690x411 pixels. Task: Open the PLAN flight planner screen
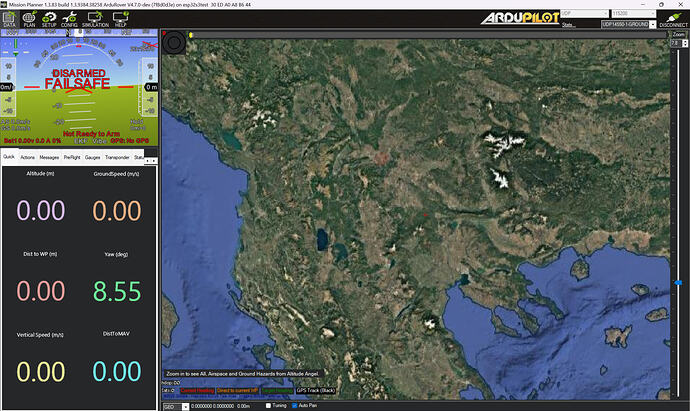(29, 19)
